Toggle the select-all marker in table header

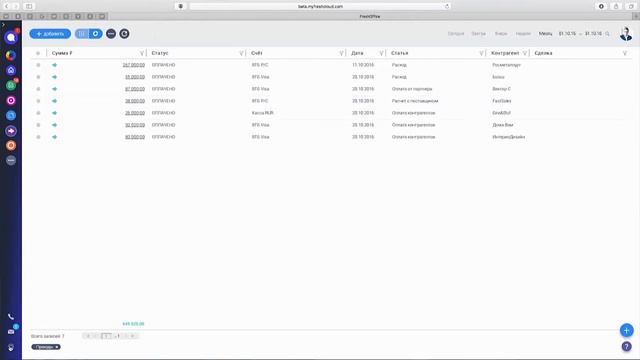tap(38, 53)
